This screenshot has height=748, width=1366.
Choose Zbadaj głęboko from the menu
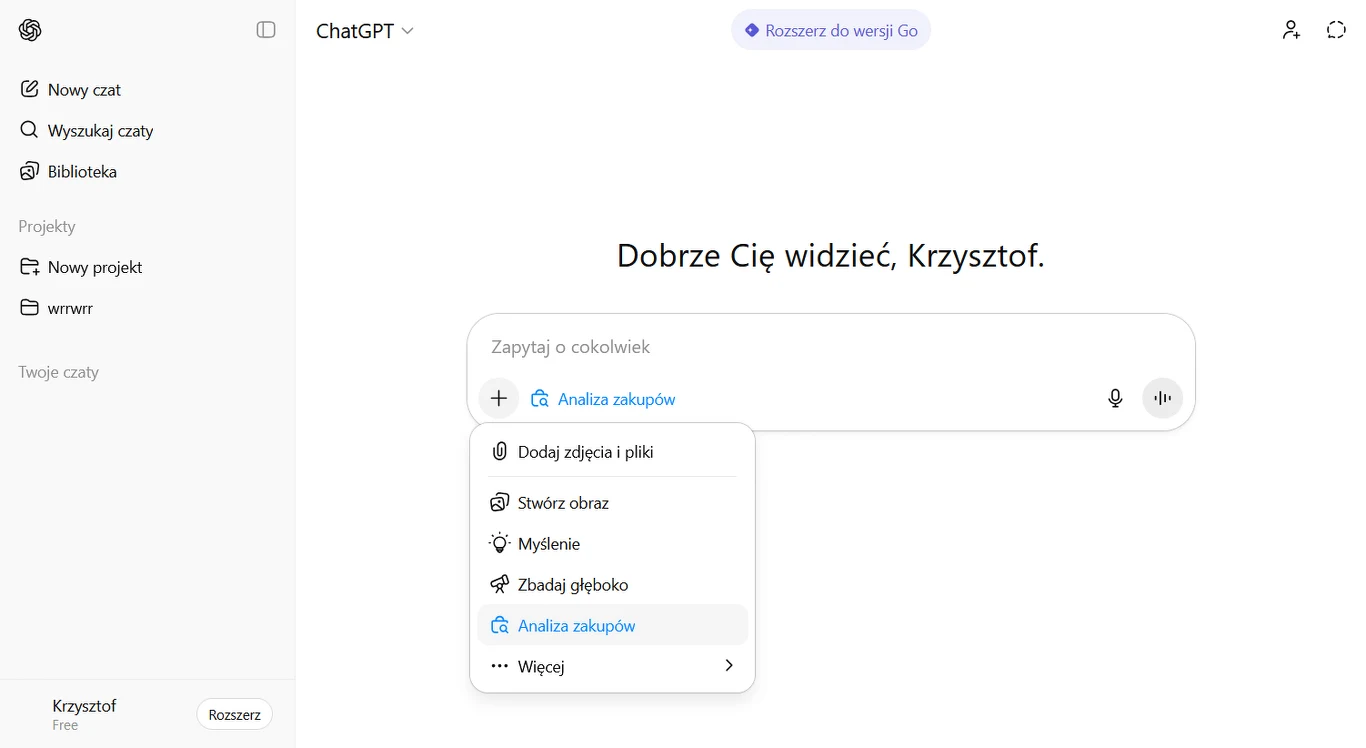572,584
